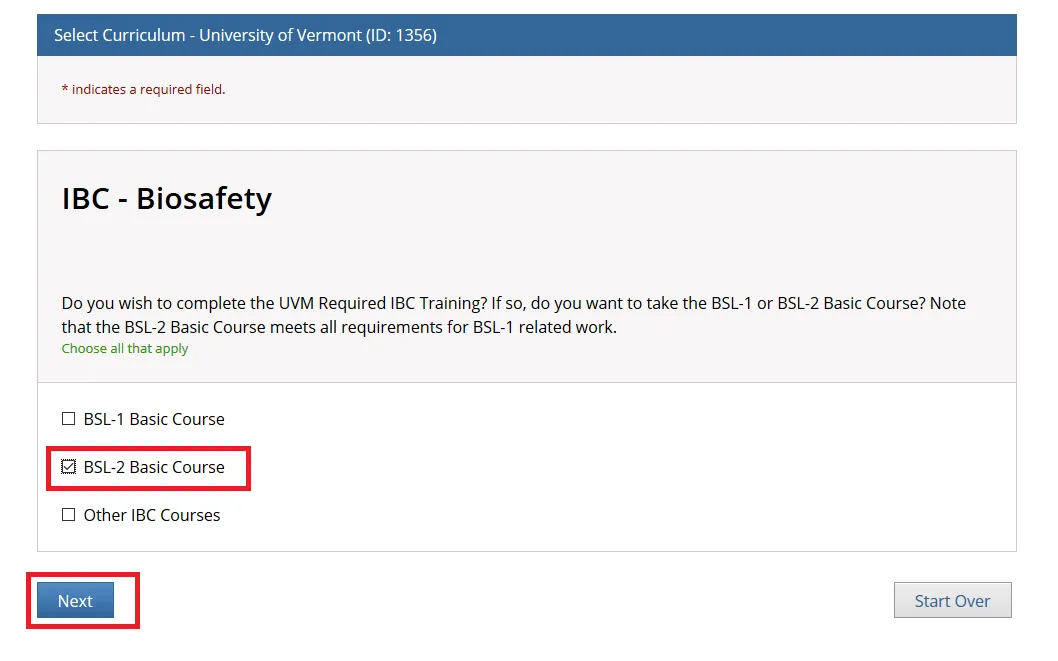Click the sentence starting 'that the BSL-2 Basic Course meets'

(339, 327)
